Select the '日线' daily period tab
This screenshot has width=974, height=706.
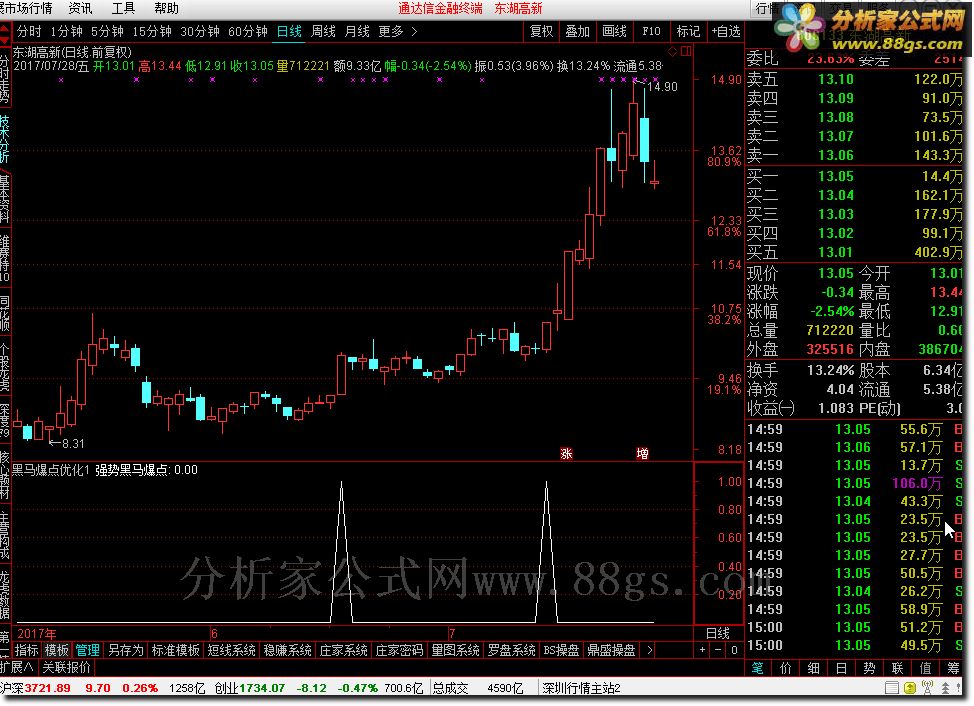tap(289, 31)
